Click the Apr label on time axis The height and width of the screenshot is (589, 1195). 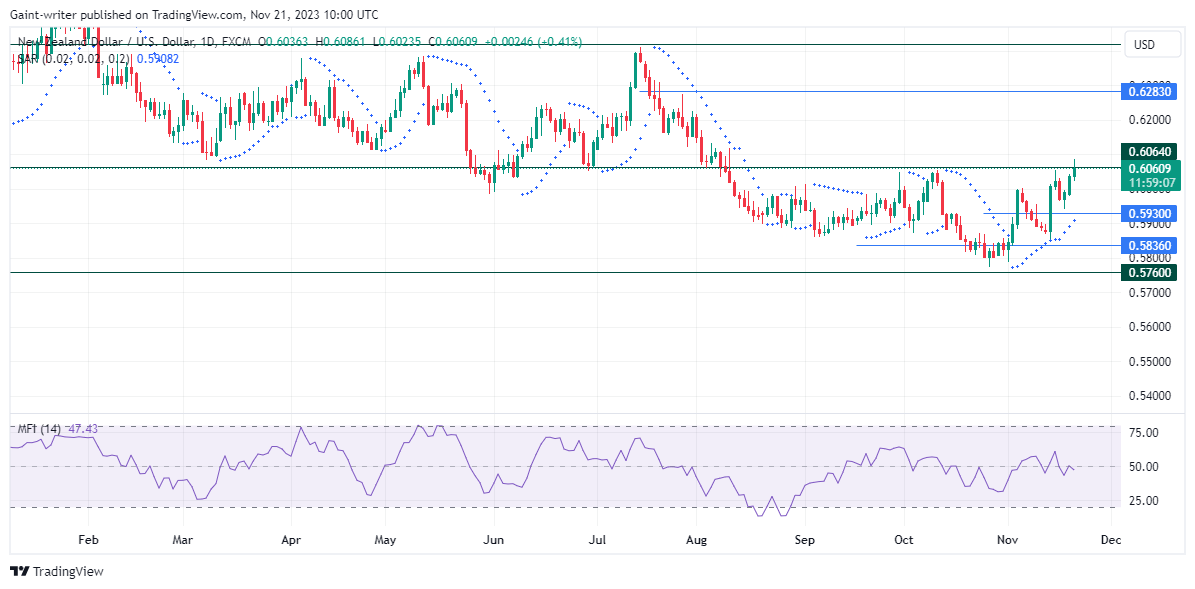click(292, 539)
